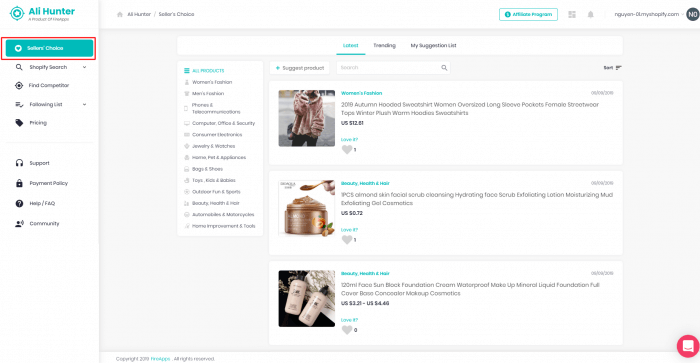Click the home icon in the breadcrumb

point(120,14)
